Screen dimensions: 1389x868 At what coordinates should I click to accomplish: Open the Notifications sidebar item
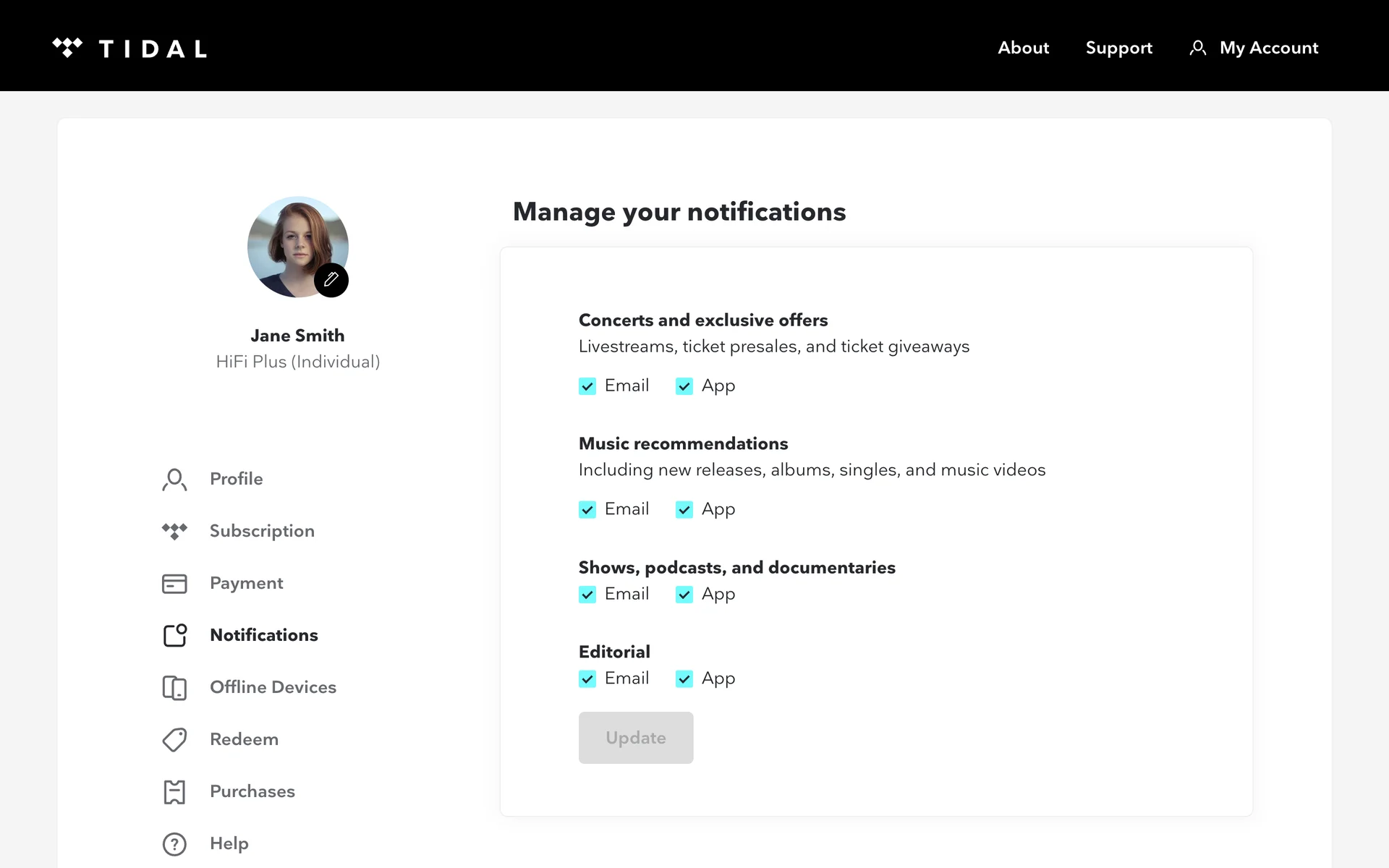[x=263, y=635]
